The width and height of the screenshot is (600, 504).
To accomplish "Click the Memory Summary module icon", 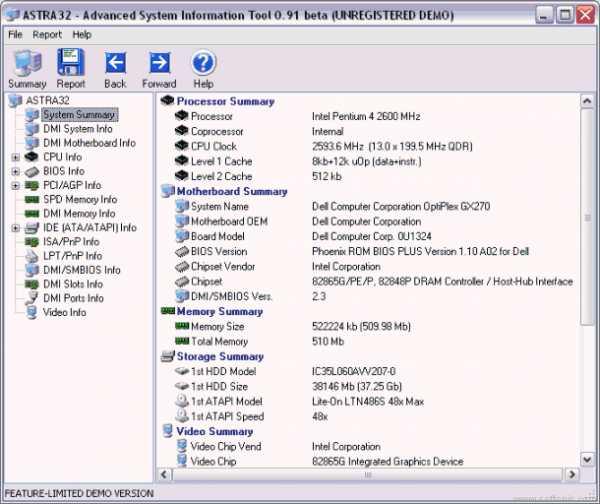I will pos(168,311).
